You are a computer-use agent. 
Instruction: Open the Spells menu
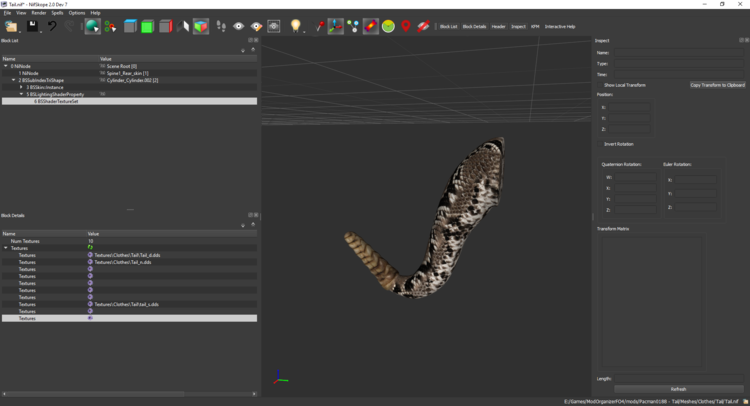pyautogui.click(x=57, y=13)
